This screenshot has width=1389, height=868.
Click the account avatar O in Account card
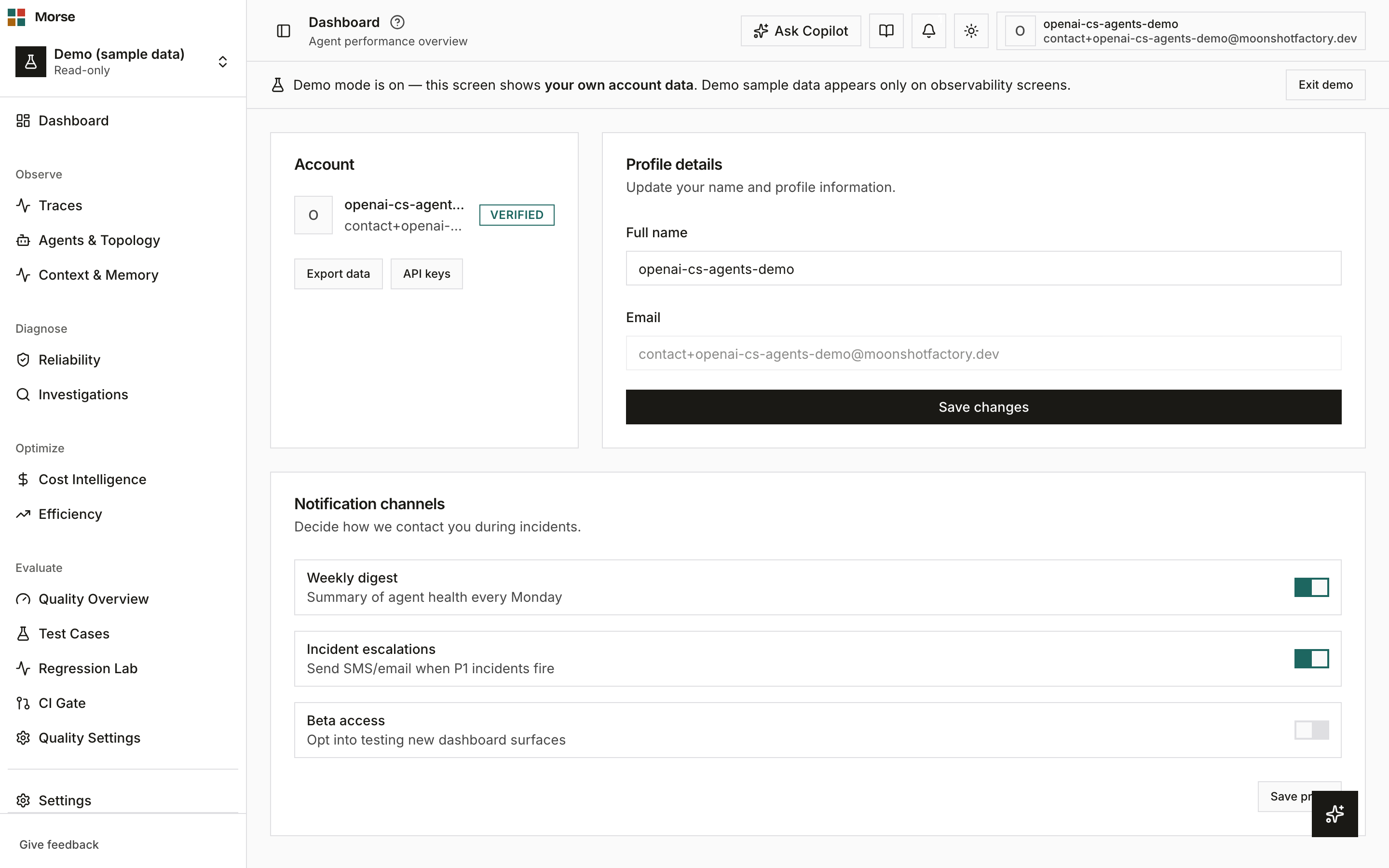[313, 215]
